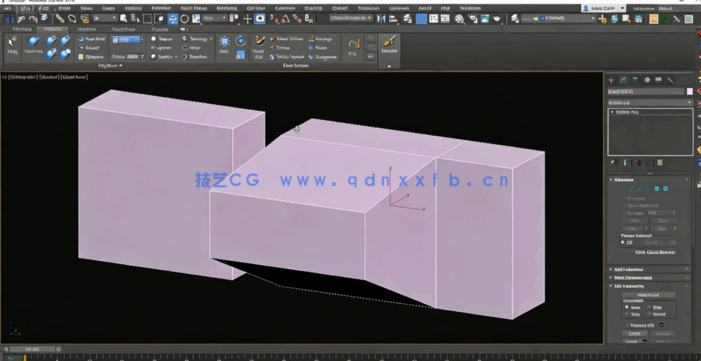Select Polygon sub-object level icon
The image size is (701, 361).
[x=656, y=188]
